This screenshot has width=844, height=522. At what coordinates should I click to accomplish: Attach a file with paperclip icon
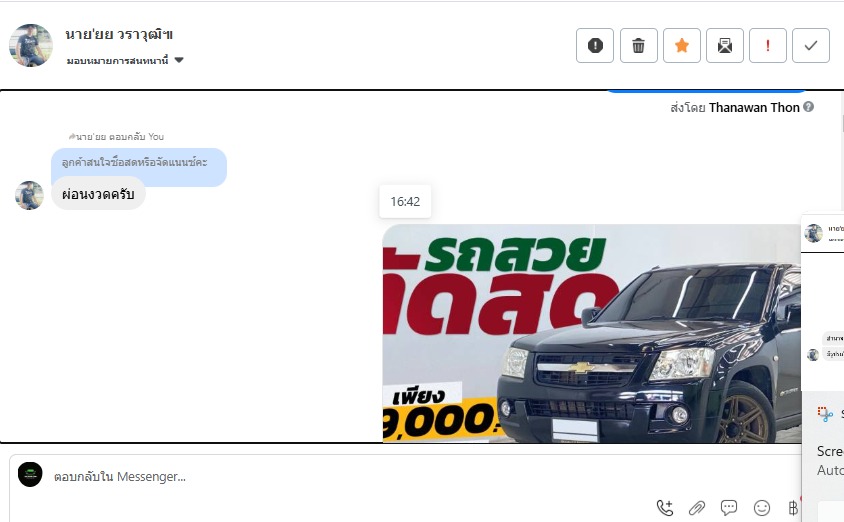point(697,507)
